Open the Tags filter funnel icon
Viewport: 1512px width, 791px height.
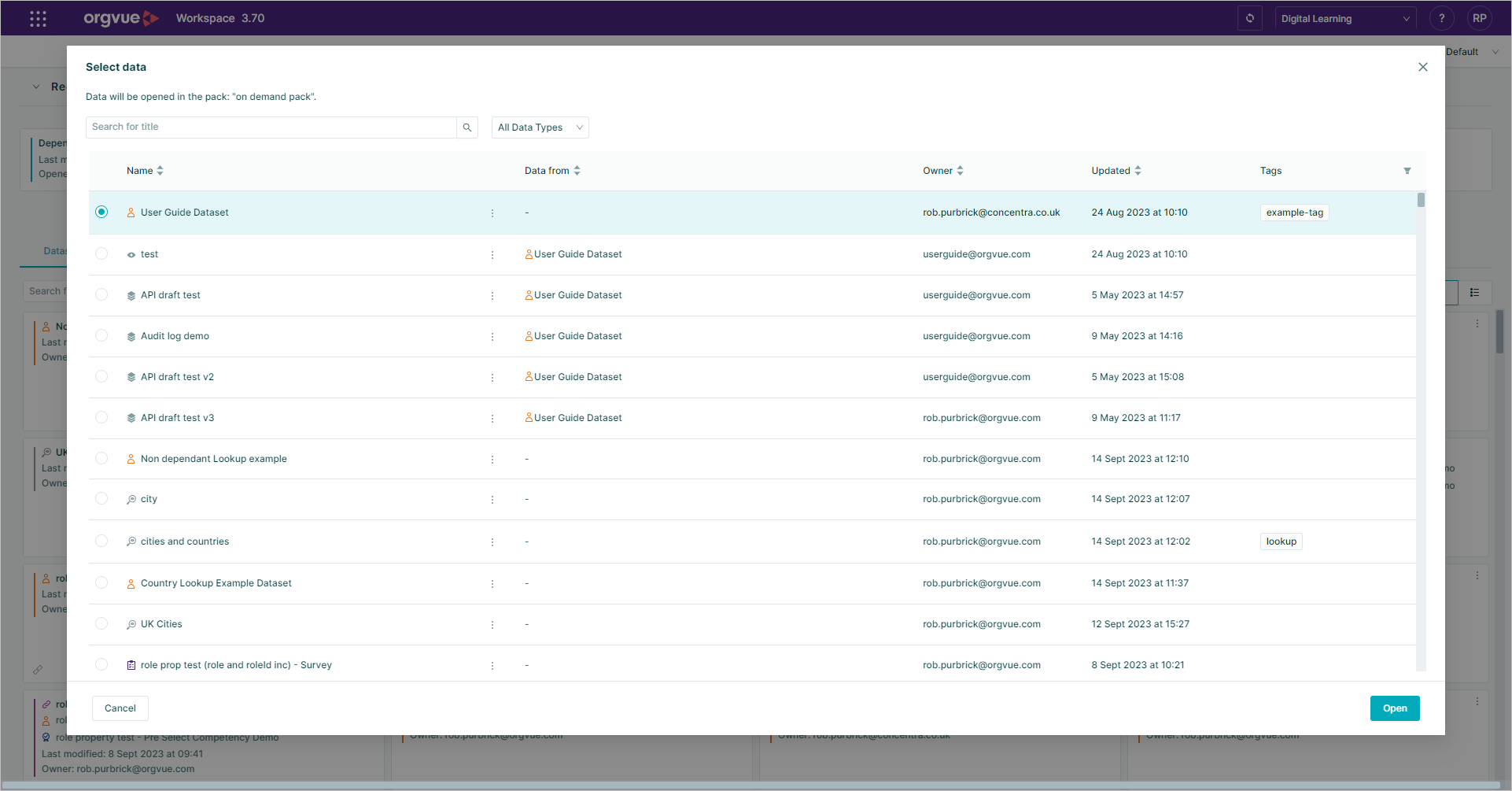(x=1407, y=171)
